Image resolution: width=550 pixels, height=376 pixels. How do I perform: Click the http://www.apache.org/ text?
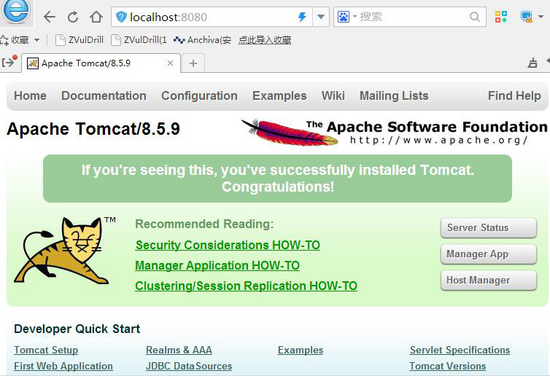pos(438,140)
